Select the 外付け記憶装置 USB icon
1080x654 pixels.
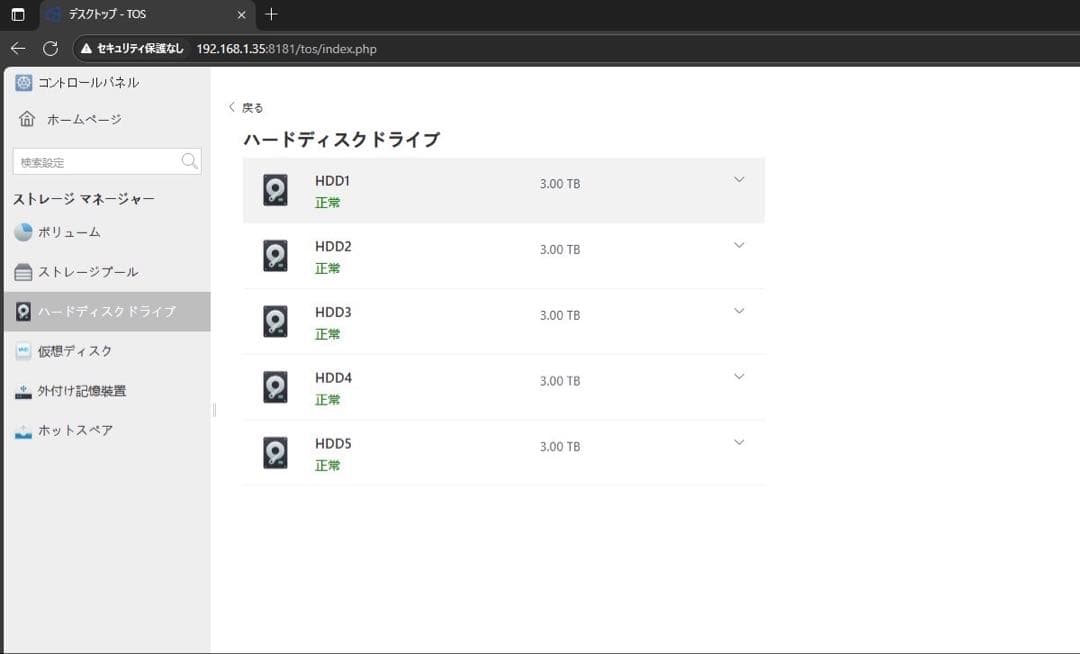click(22, 390)
